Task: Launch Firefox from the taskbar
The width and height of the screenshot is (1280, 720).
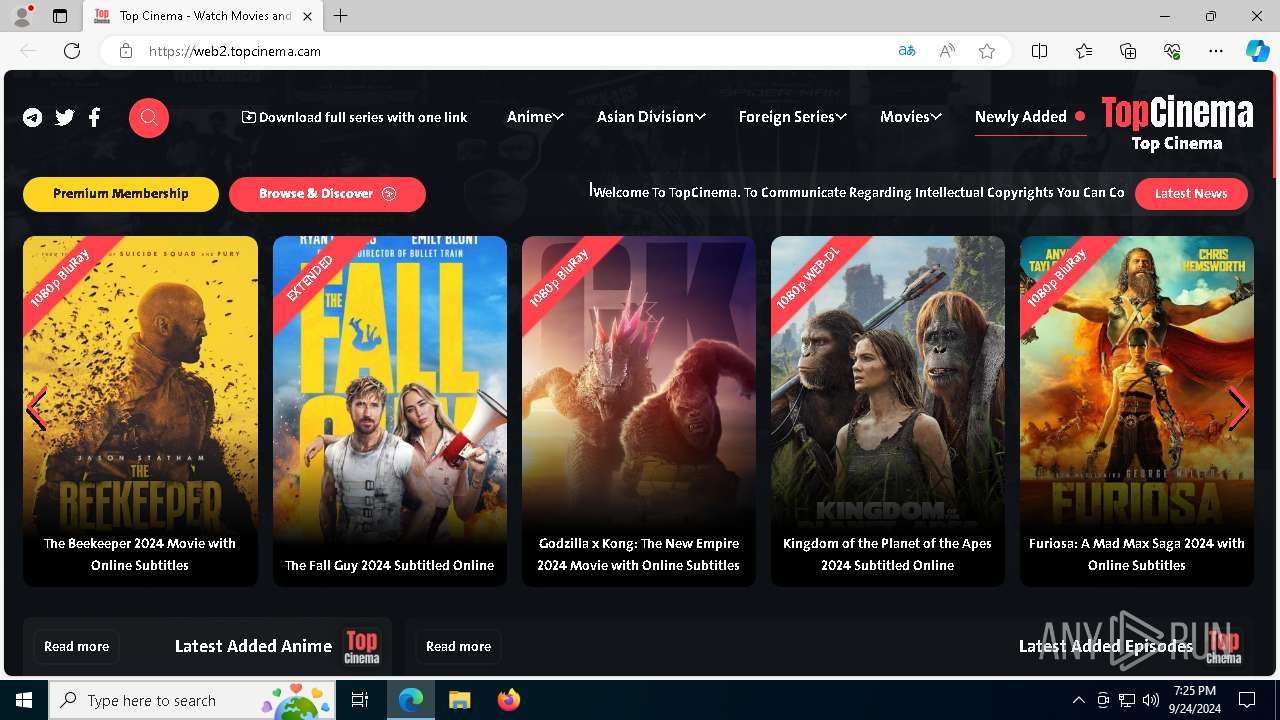Action: tap(508, 700)
